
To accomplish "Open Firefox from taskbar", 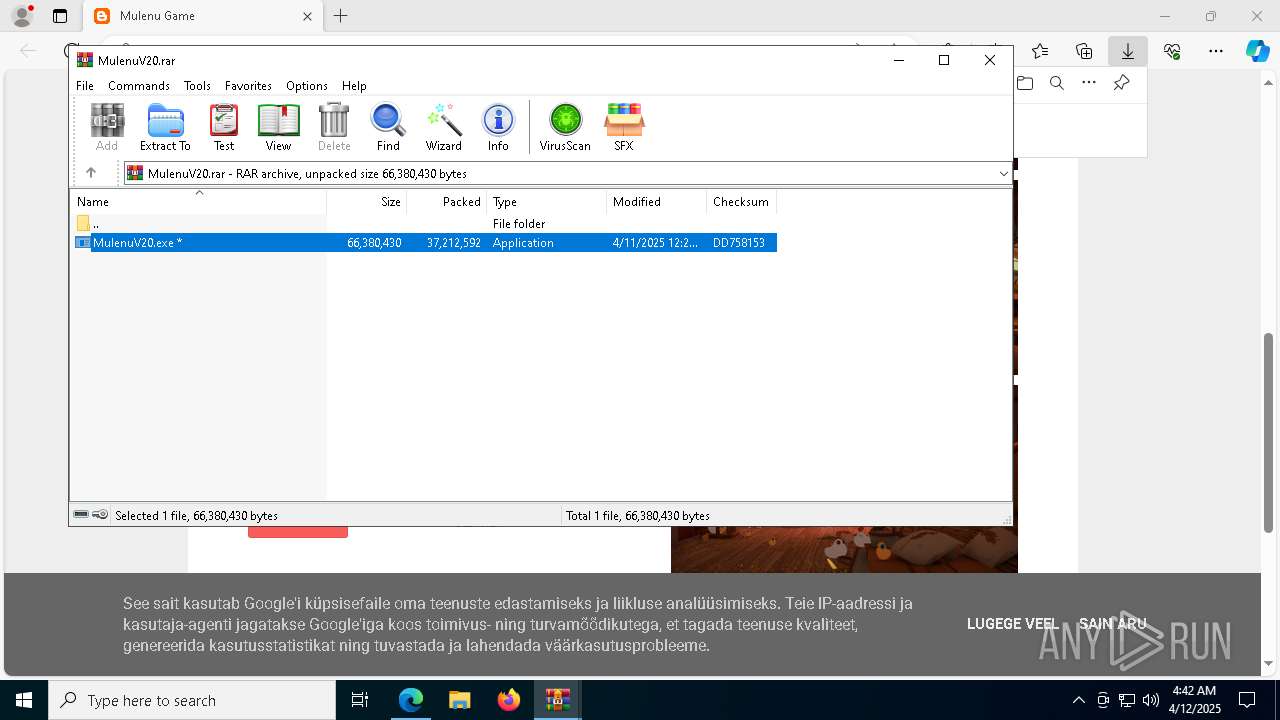I will tap(509, 700).
